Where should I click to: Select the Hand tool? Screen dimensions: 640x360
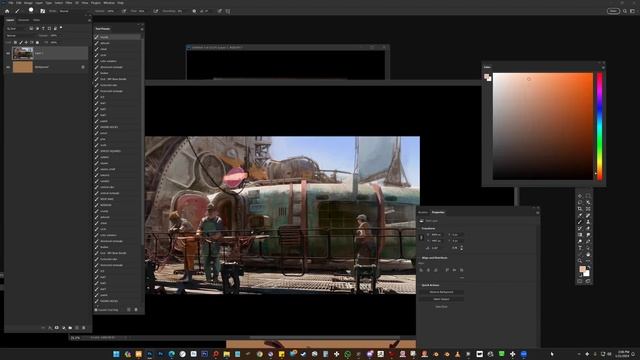point(588,254)
